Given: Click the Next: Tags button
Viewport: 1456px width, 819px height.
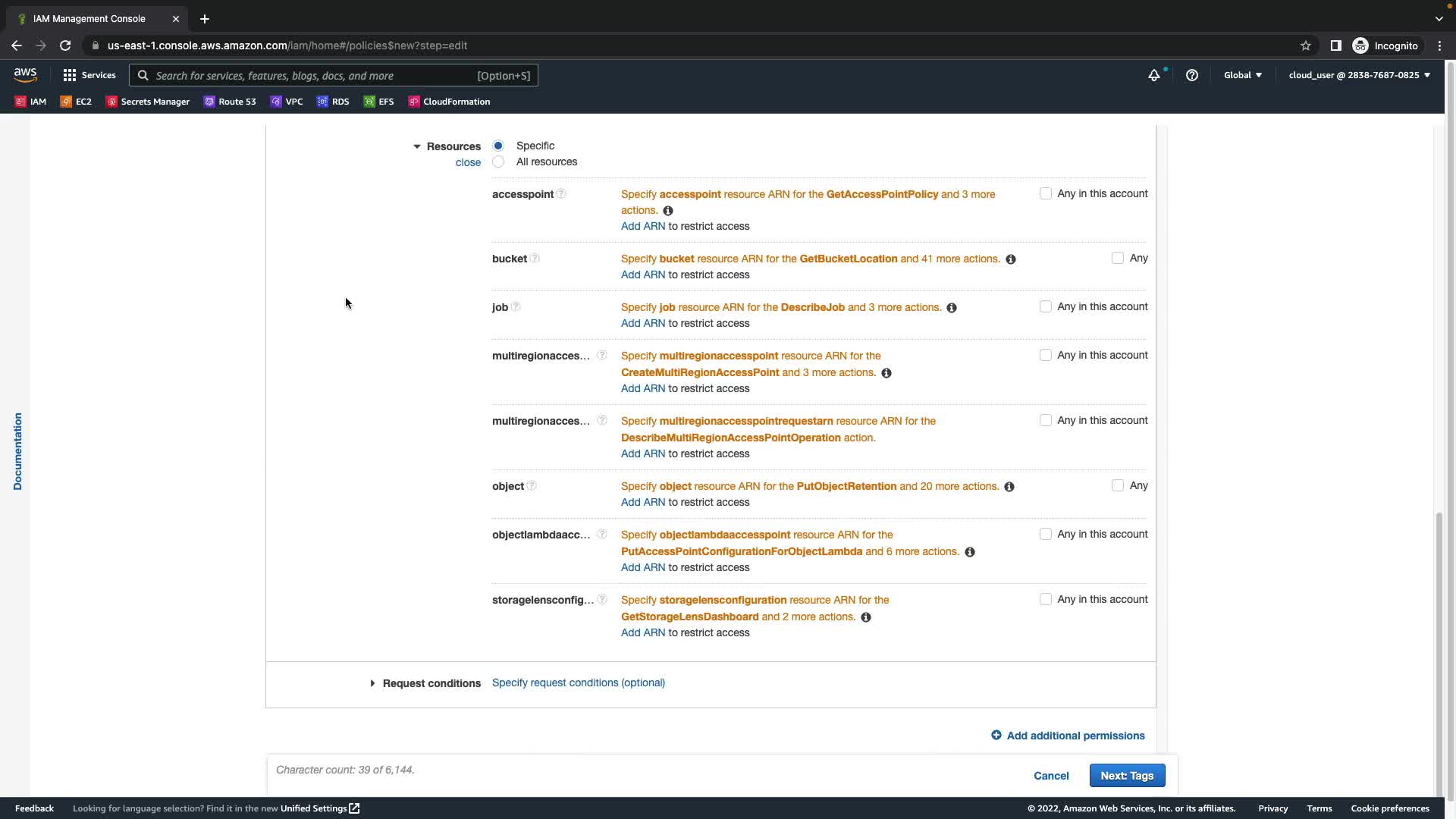Looking at the screenshot, I should [1127, 776].
